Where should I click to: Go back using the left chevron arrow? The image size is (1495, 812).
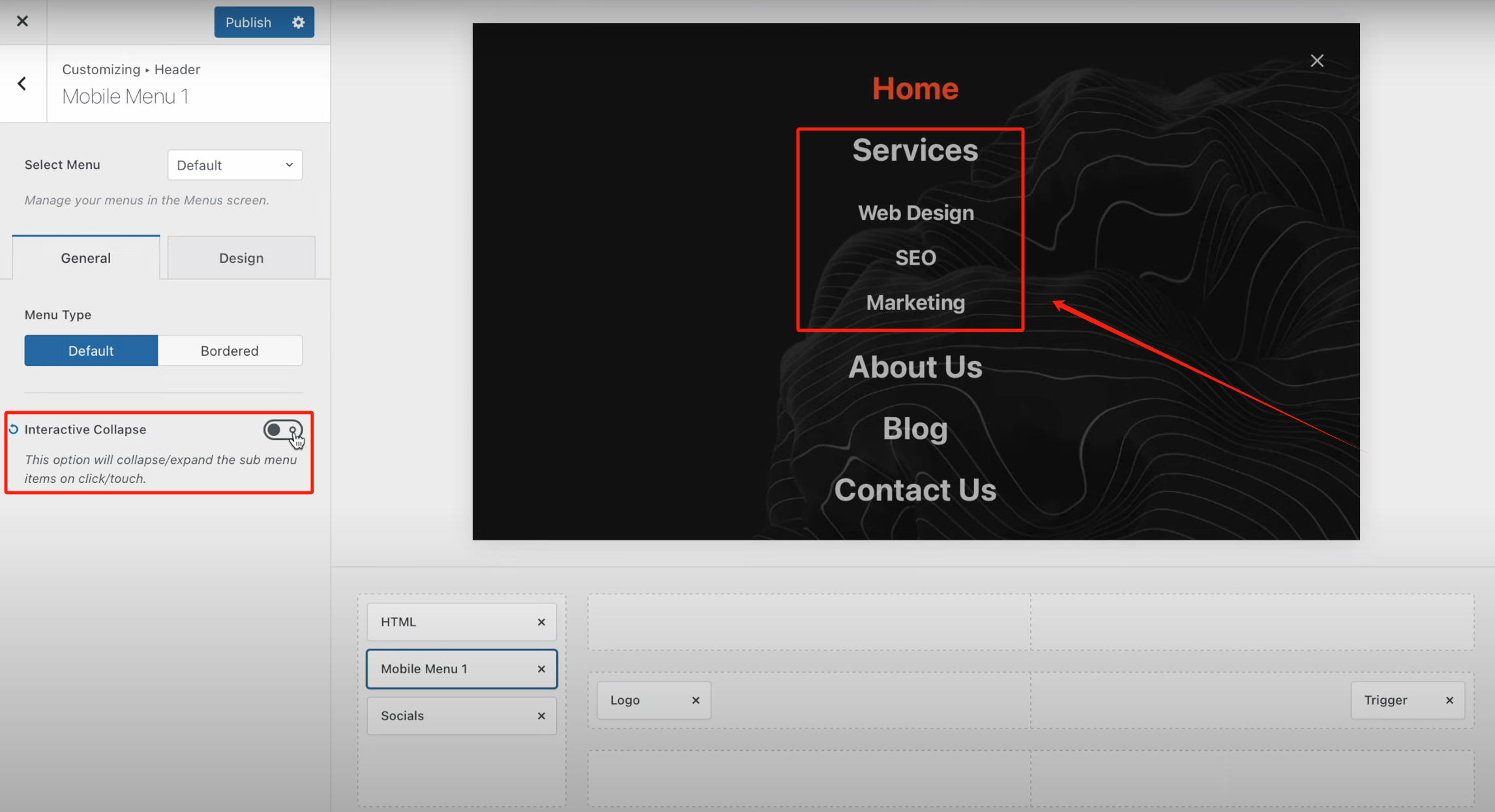click(22, 83)
